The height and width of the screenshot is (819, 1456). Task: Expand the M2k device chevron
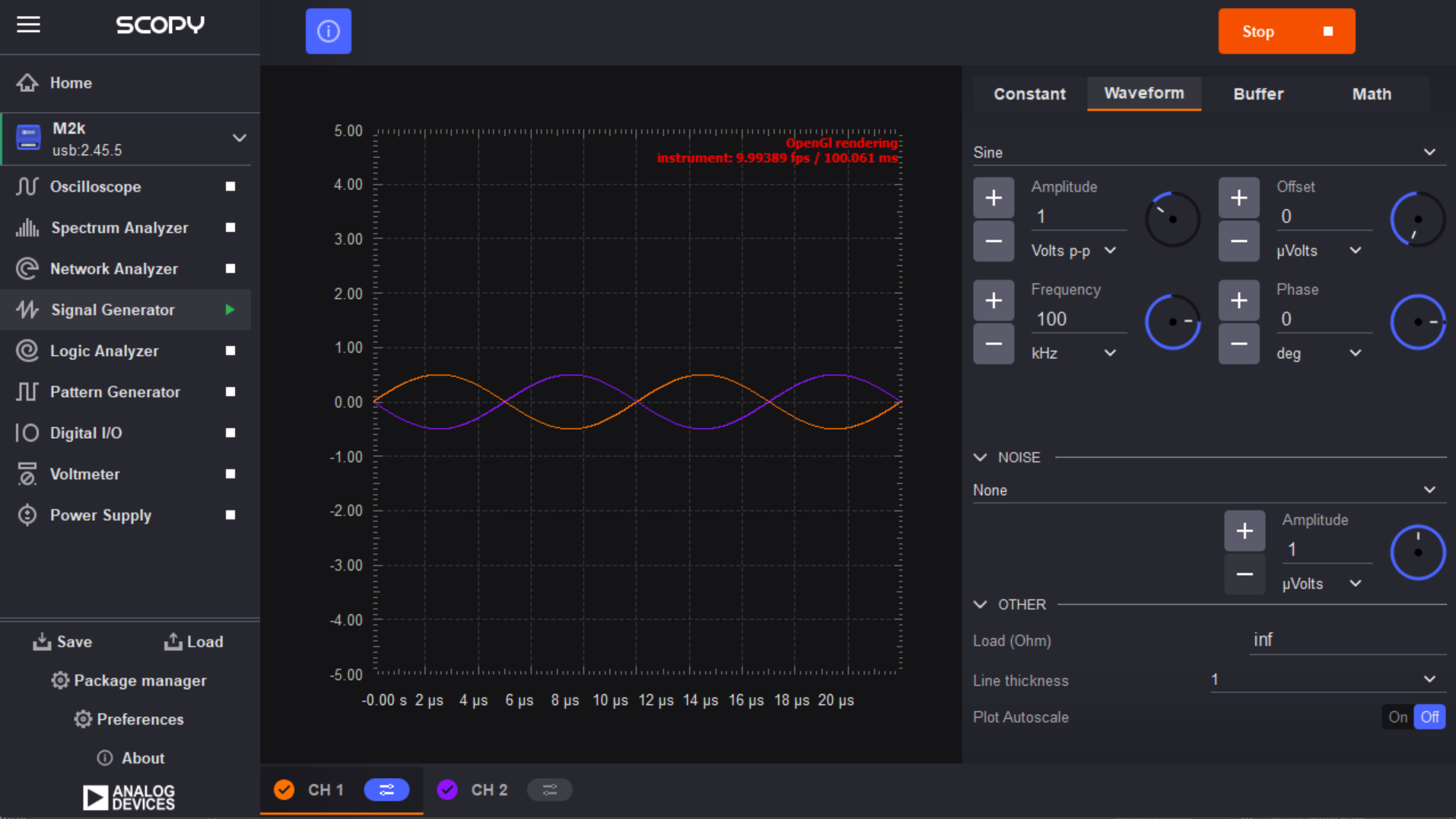coord(239,138)
